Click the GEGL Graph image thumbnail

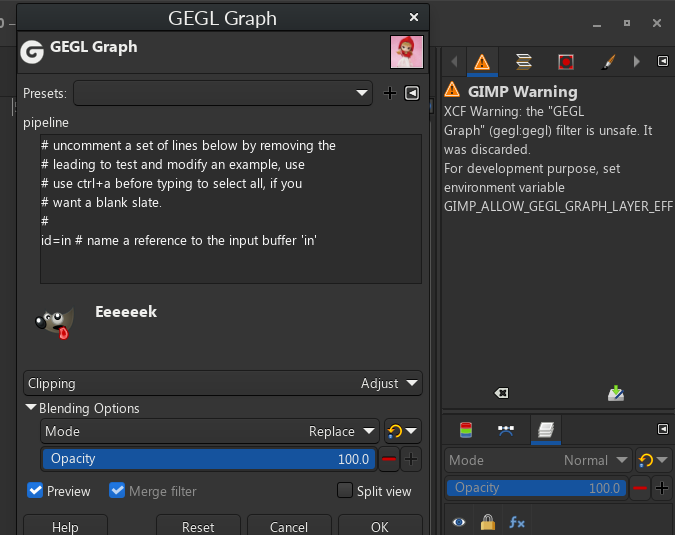point(407,52)
